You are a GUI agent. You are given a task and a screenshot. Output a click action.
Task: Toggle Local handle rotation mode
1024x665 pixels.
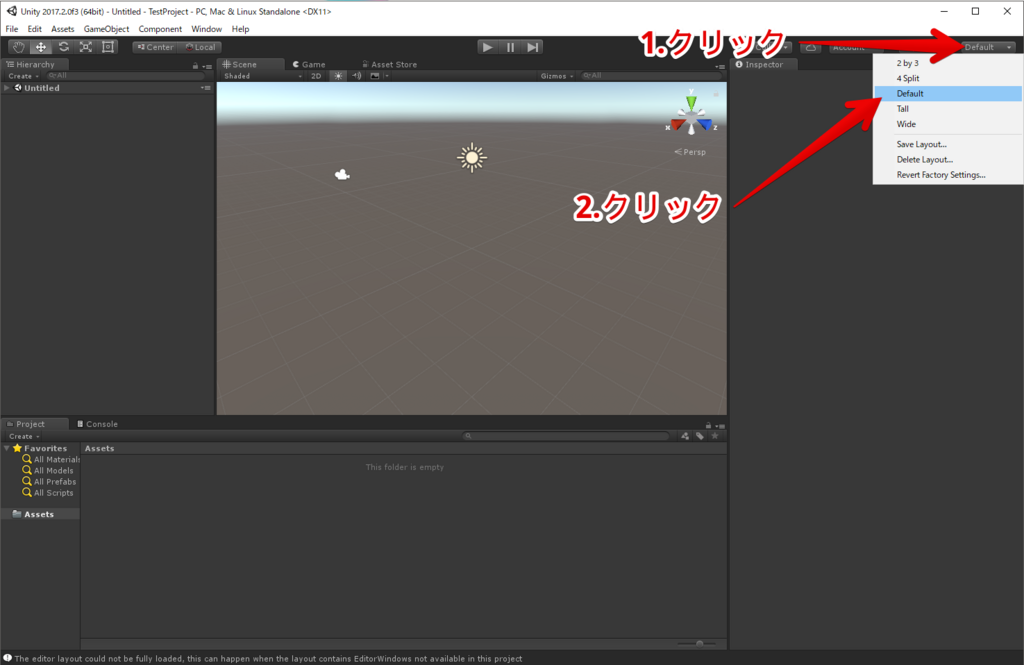[x=200, y=47]
